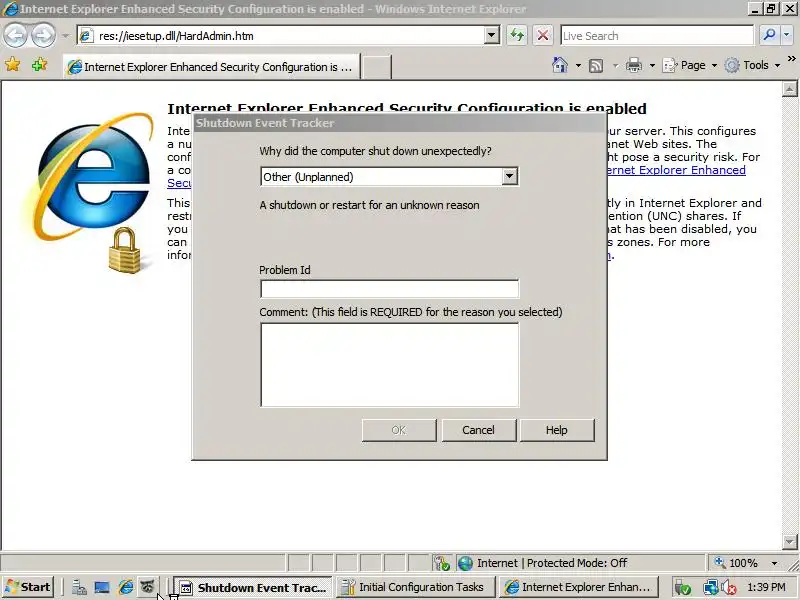Image resolution: width=800 pixels, height=600 pixels.
Task: Launch Server Manager from Quick Launch
Action: pos(79,588)
